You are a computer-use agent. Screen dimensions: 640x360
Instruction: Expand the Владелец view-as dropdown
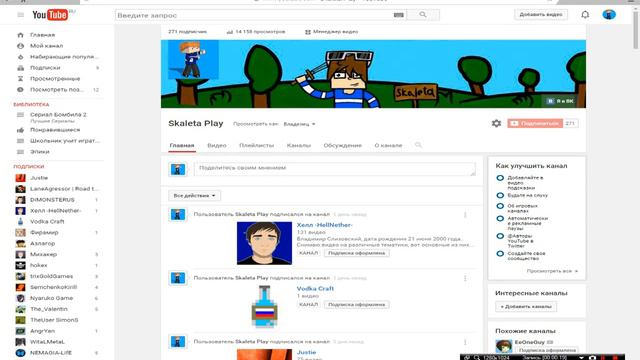299,124
